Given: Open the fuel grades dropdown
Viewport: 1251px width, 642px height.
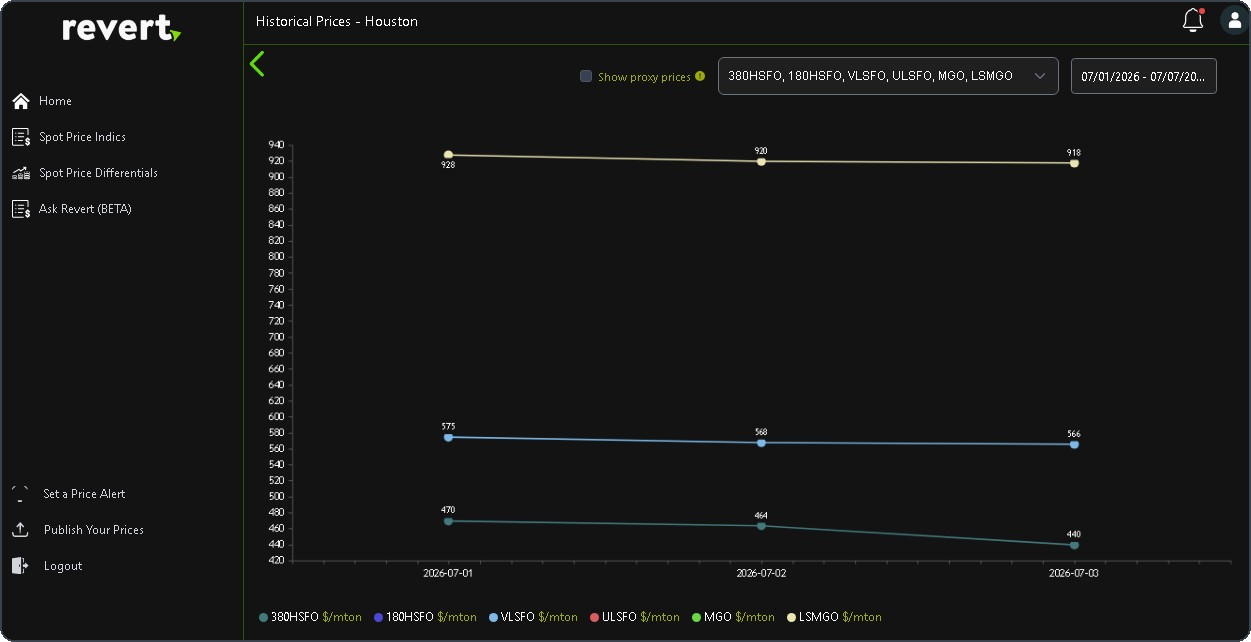Looking at the screenshot, I should pos(888,76).
